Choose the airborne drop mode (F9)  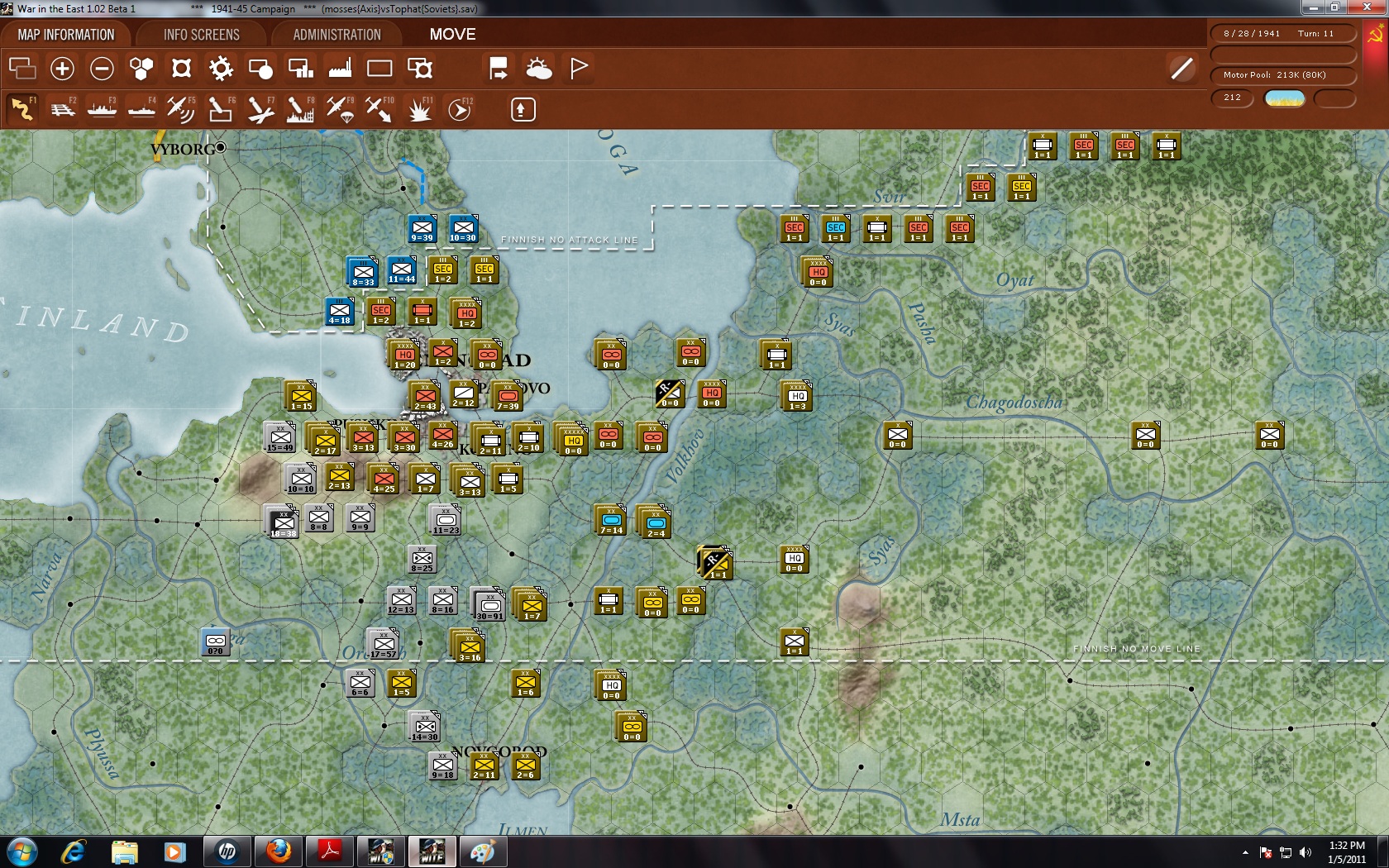339,108
